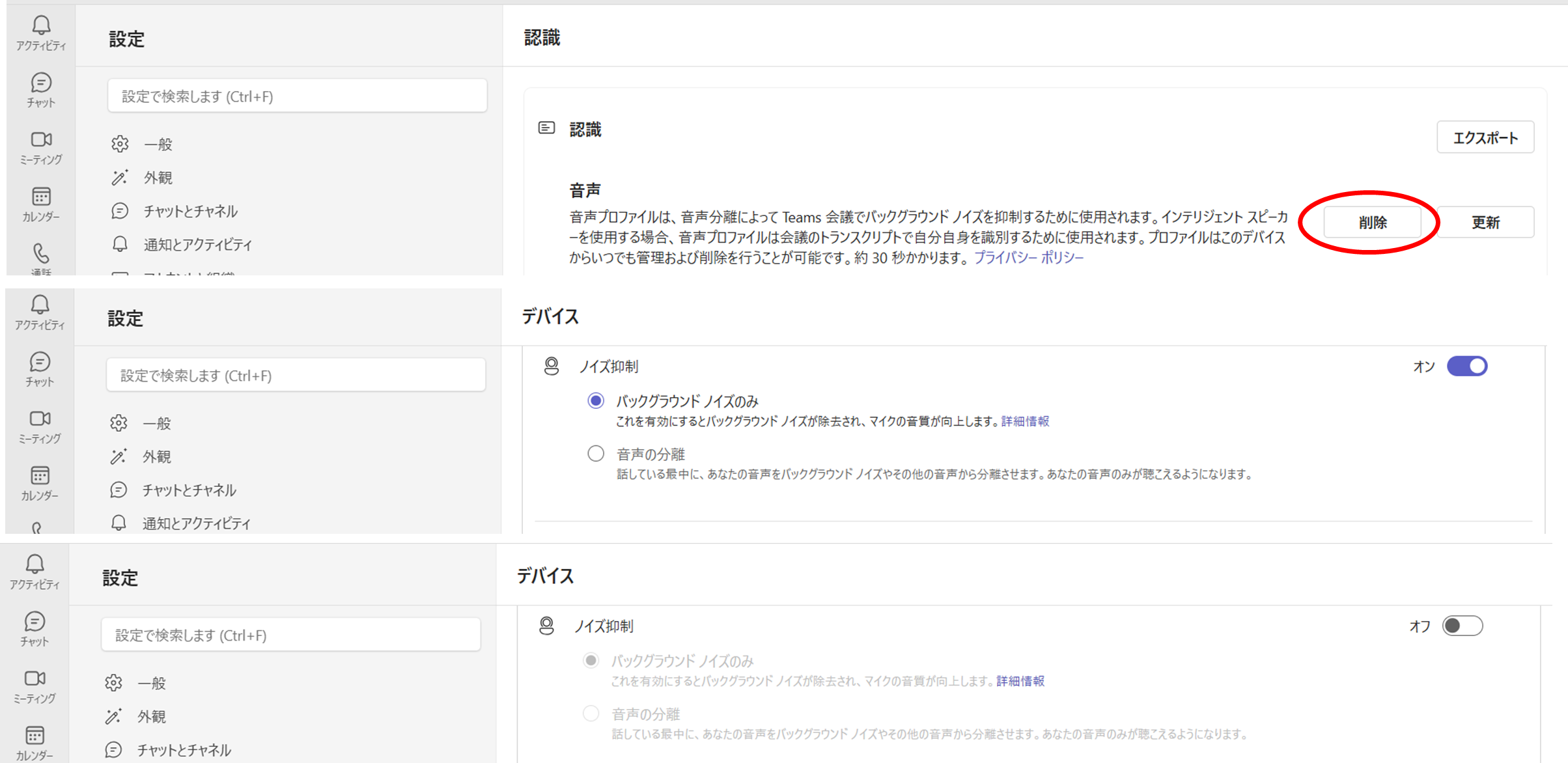Open チャット icon in the ノイズ抑制 オフ screenshot
Viewport: 1568px width, 763px height.
[x=35, y=622]
